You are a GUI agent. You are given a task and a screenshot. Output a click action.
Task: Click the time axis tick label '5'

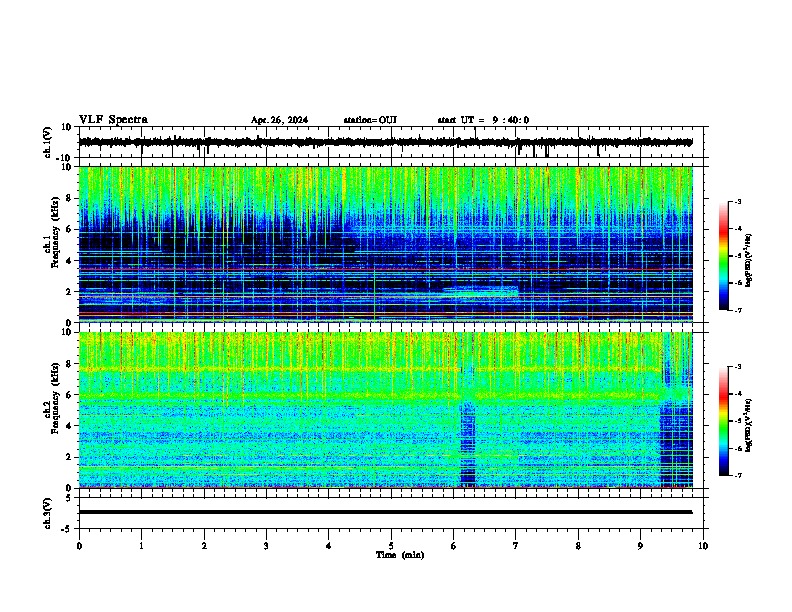(391, 546)
